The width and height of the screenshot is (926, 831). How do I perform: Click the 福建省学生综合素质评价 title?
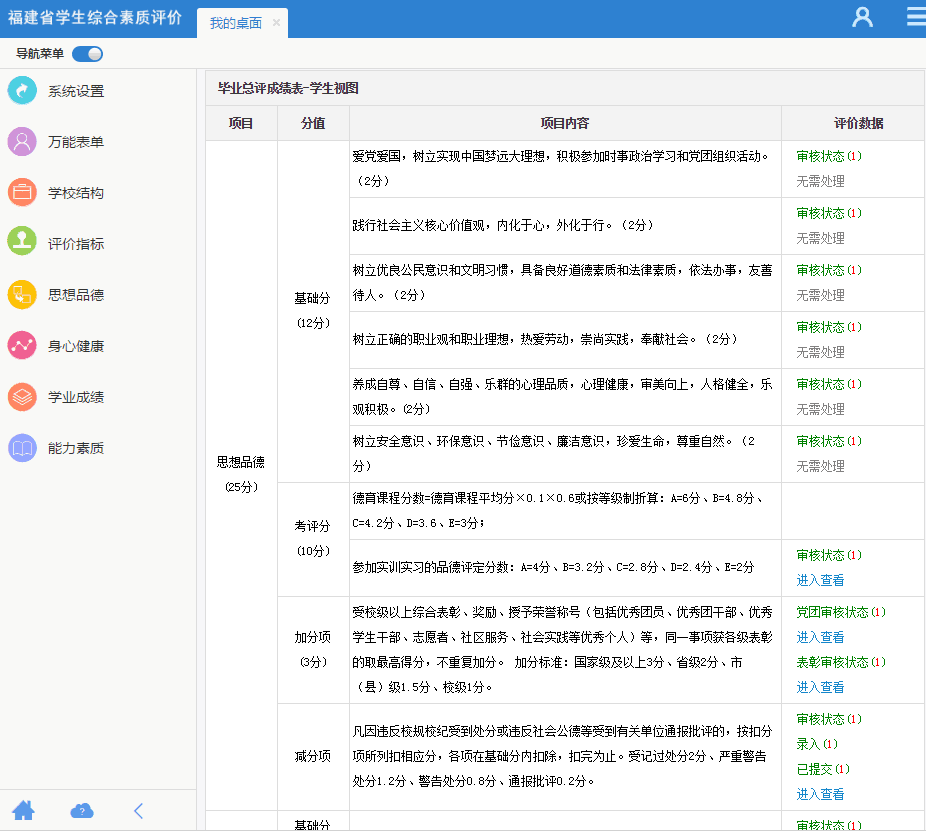[95, 17]
